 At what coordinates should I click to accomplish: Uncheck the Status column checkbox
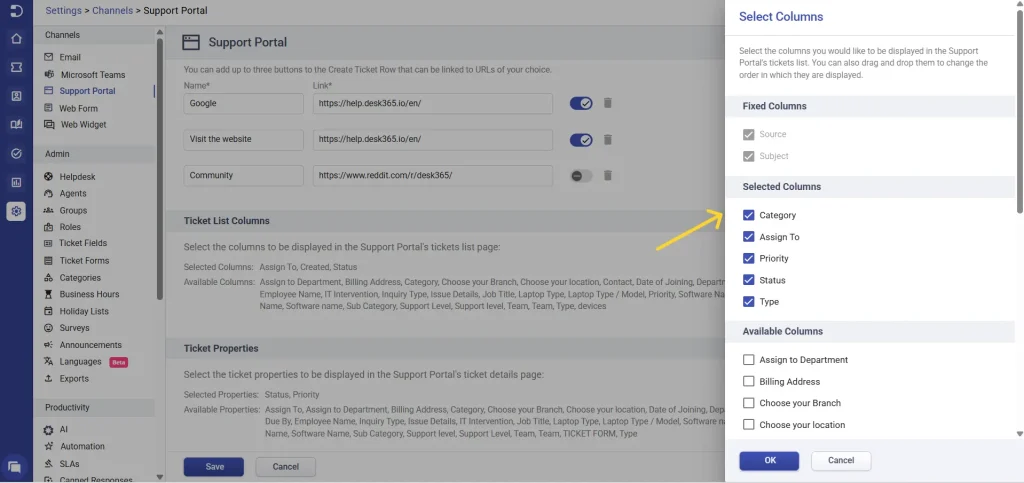click(x=748, y=280)
